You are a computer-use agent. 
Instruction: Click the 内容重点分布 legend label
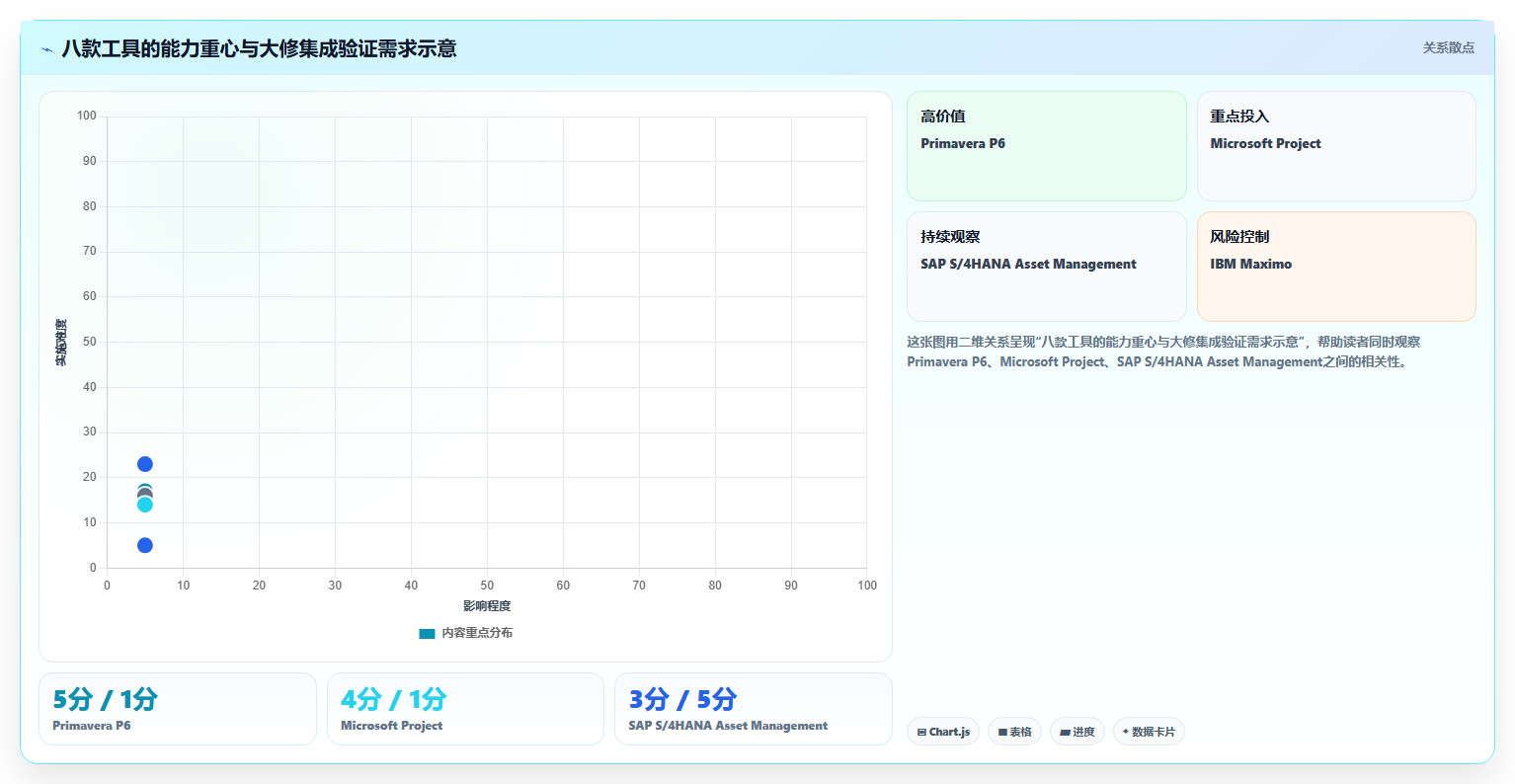477,633
